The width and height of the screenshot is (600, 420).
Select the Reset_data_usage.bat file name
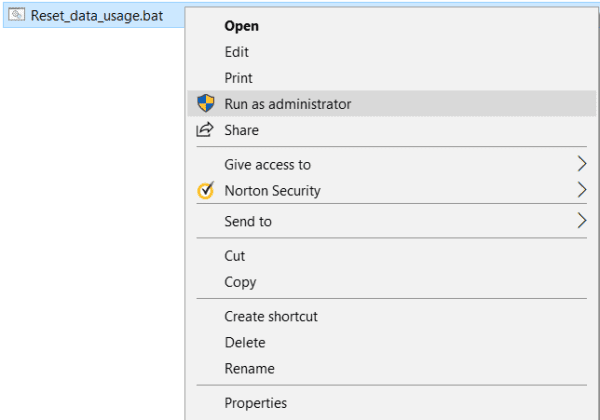coord(97,17)
